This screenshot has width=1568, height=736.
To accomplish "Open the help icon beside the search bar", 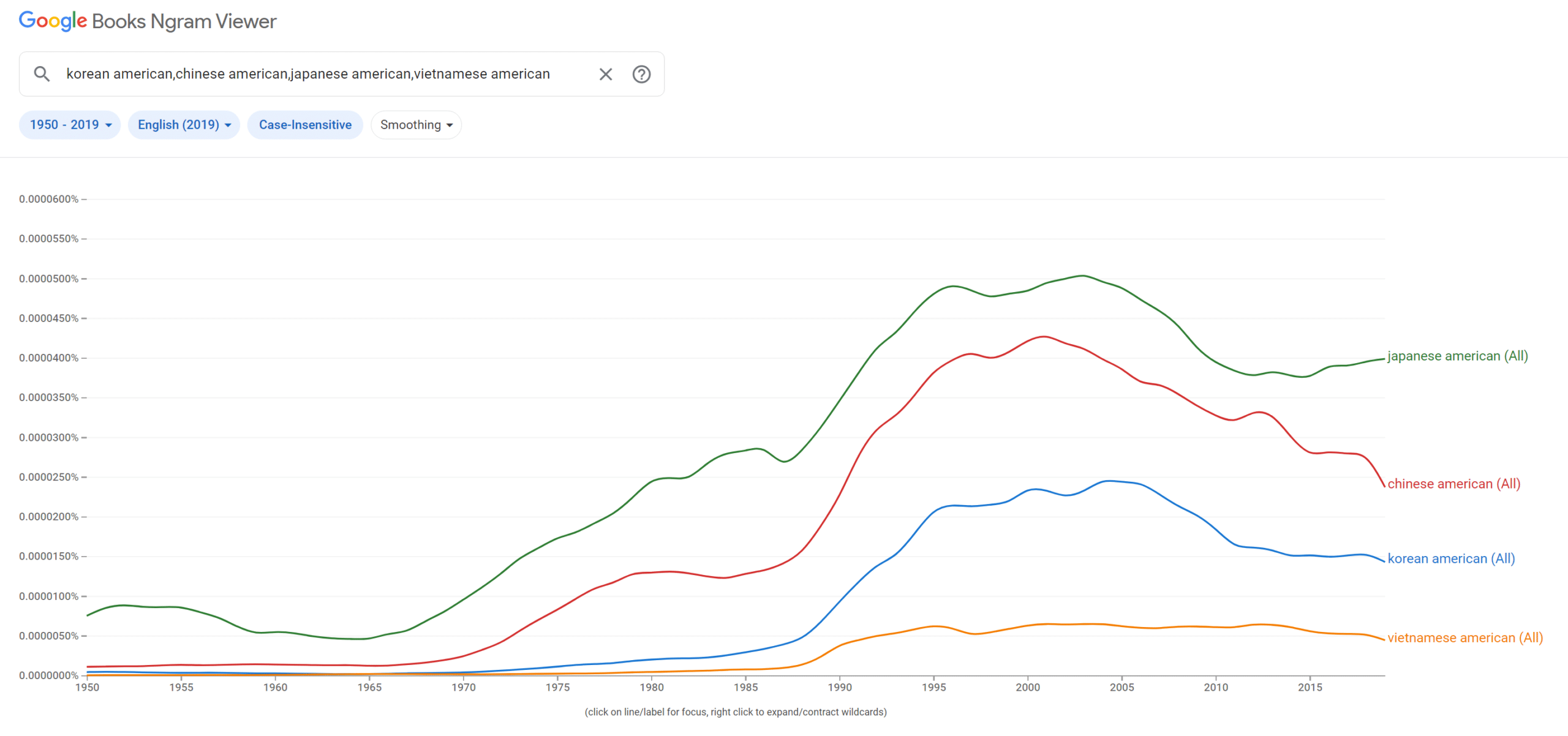I will [641, 73].
